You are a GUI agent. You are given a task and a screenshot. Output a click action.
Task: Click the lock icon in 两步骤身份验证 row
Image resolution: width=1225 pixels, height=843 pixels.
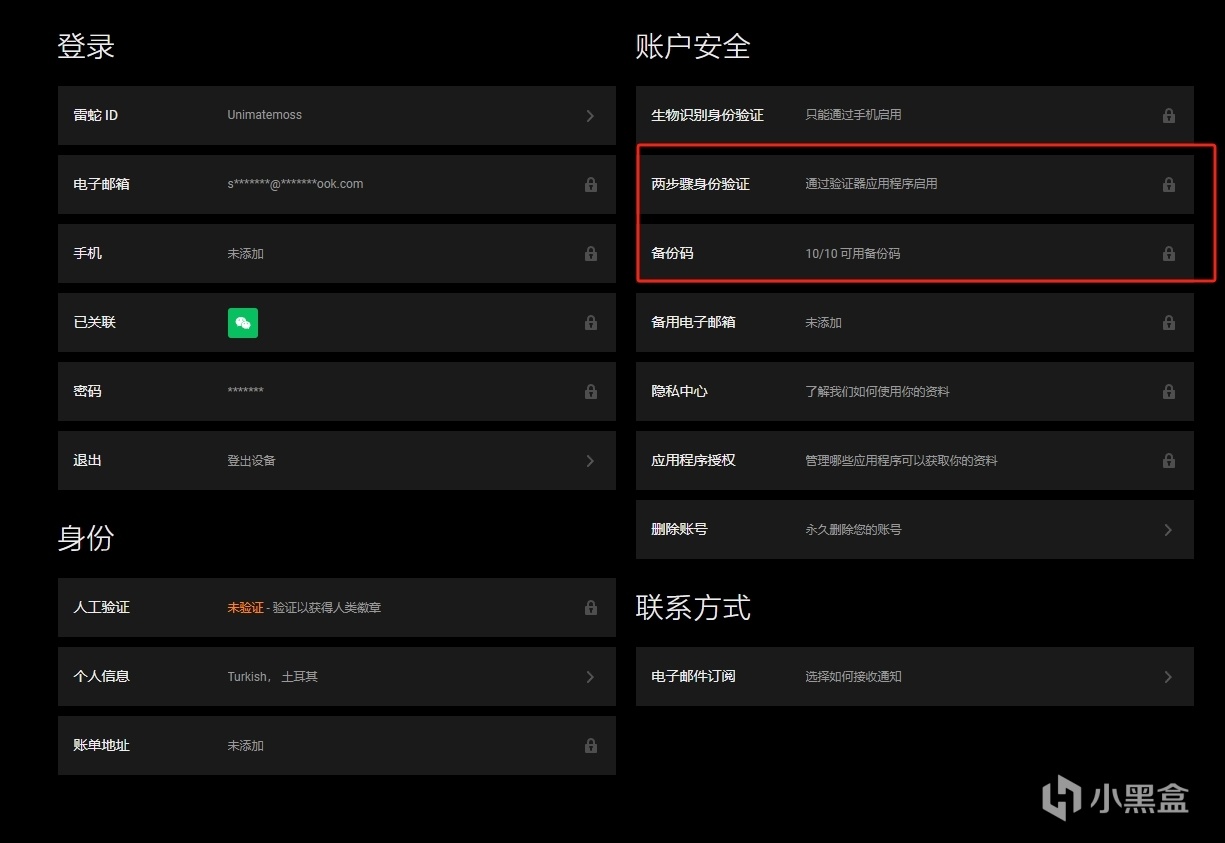[1169, 184]
